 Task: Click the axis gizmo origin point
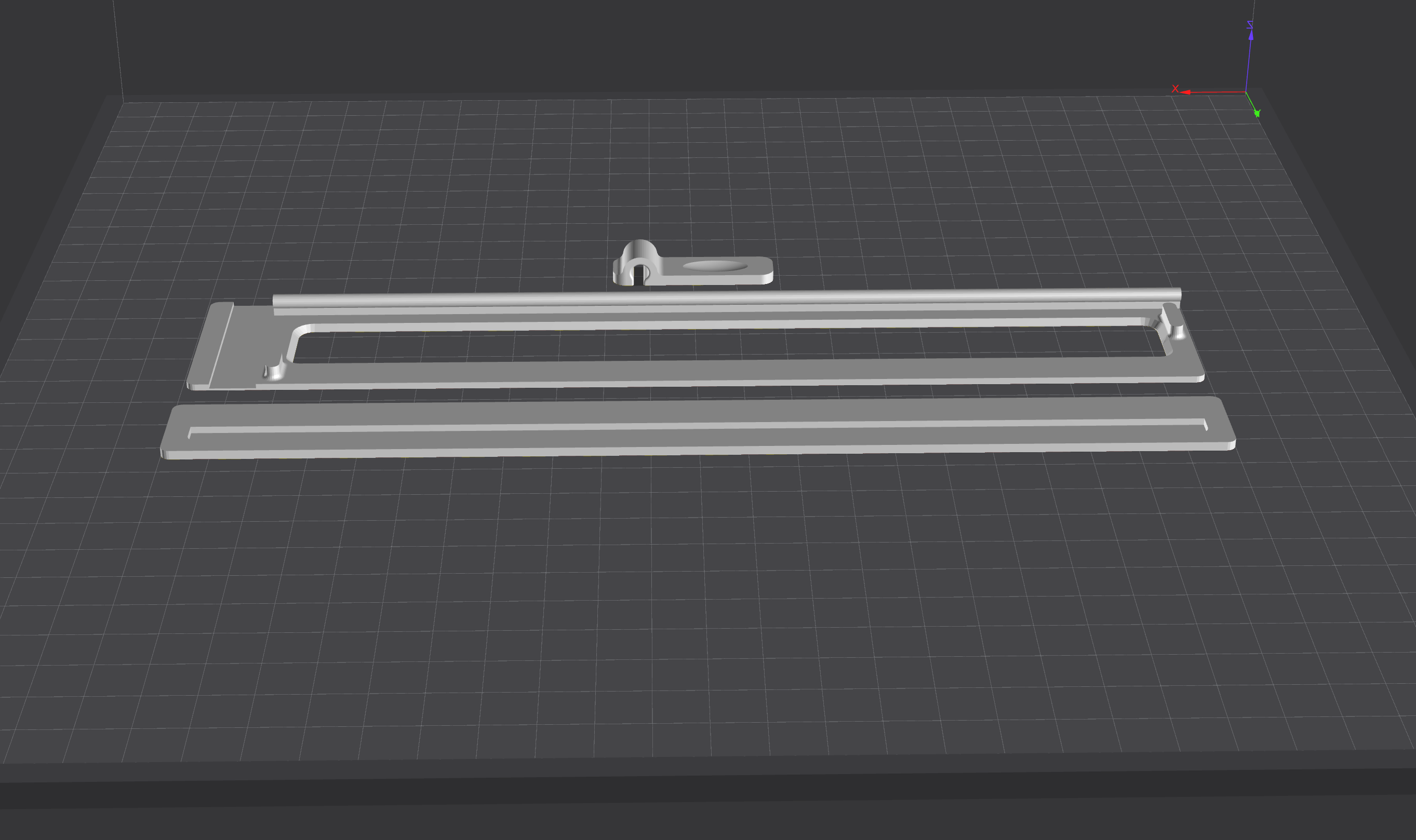(x=1246, y=92)
